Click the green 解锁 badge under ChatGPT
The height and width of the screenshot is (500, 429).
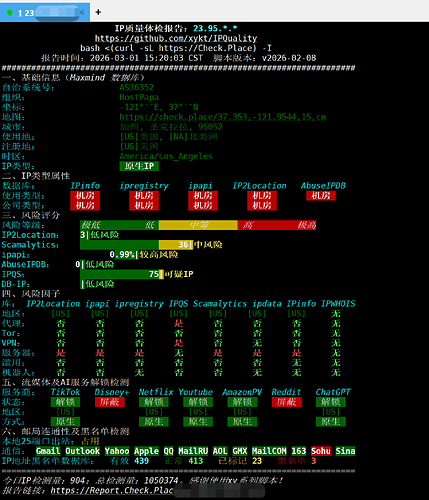pos(330,402)
